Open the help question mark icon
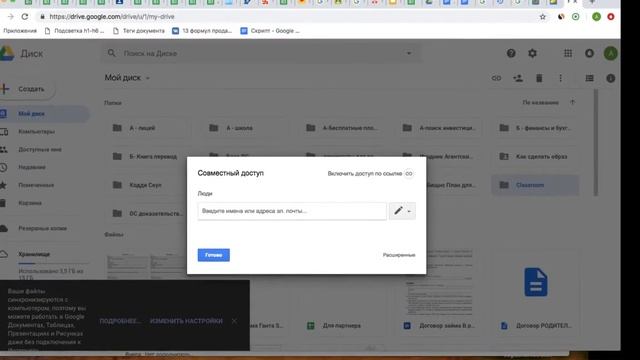Screen dimensions: 640x360 coord(511,53)
